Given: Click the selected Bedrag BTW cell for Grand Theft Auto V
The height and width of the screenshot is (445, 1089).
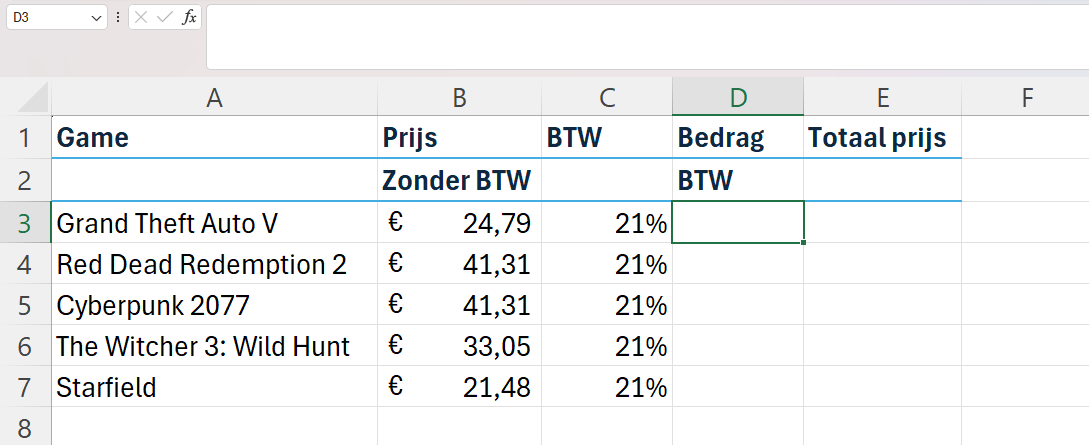Looking at the screenshot, I should (x=738, y=223).
